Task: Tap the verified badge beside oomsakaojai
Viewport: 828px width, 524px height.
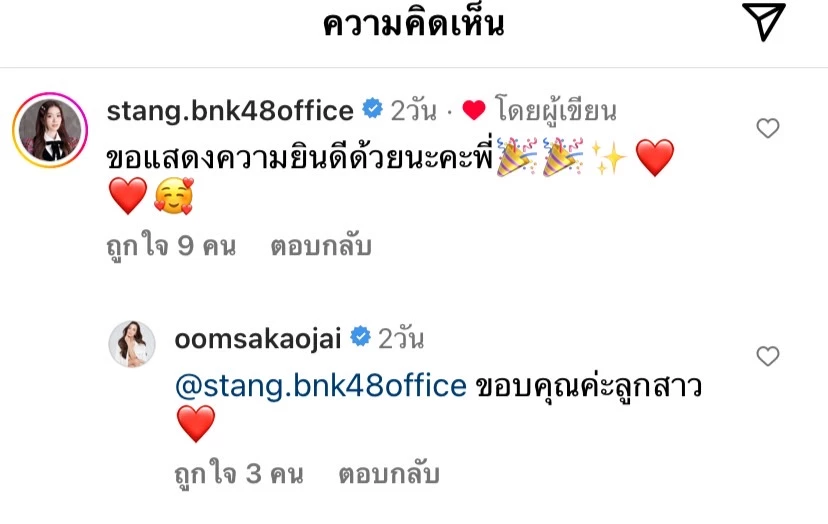Action: (360, 336)
